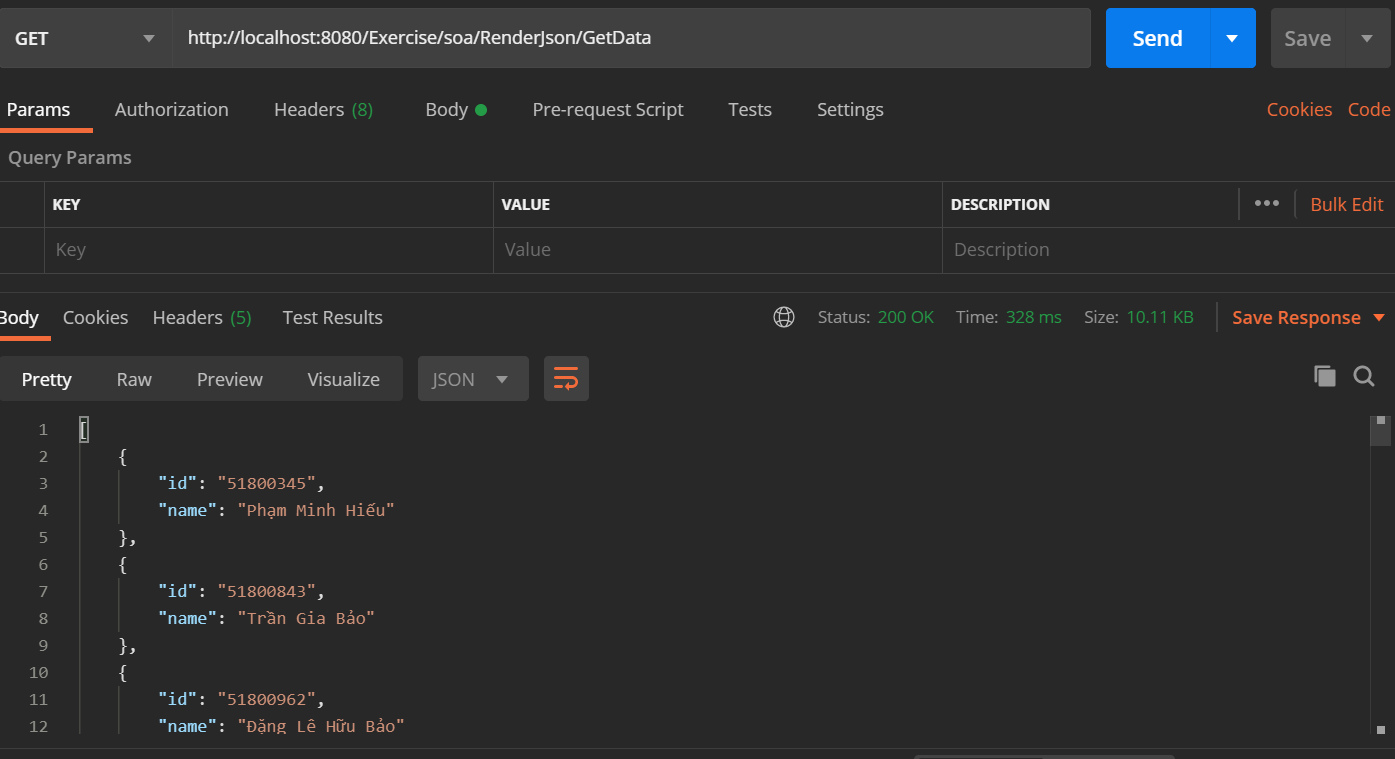The width and height of the screenshot is (1395, 759).
Task: Open the Test Results tab
Action: click(x=332, y=317)
